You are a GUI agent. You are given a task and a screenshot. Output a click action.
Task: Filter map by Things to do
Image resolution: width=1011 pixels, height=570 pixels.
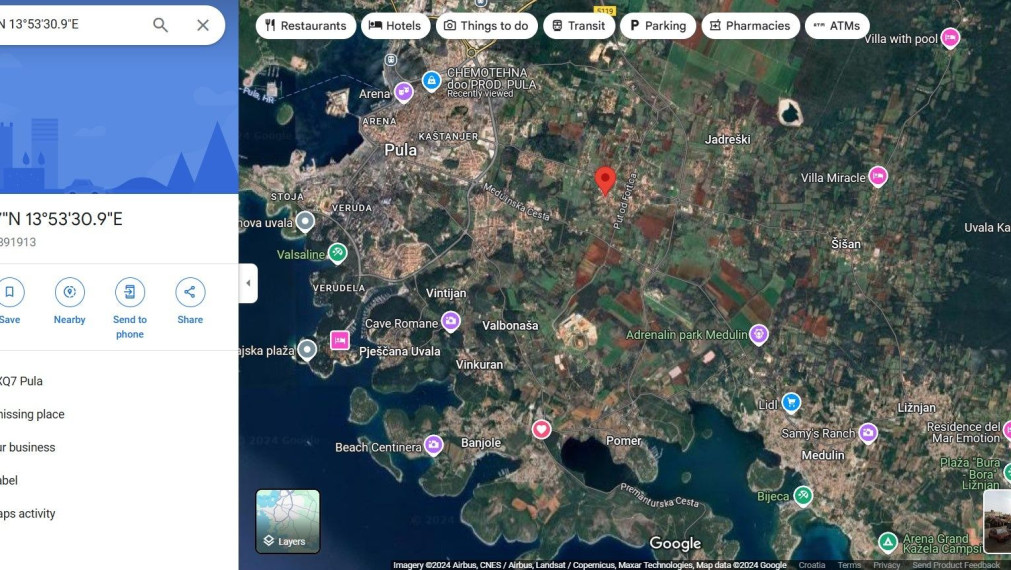tap(486, 26)
